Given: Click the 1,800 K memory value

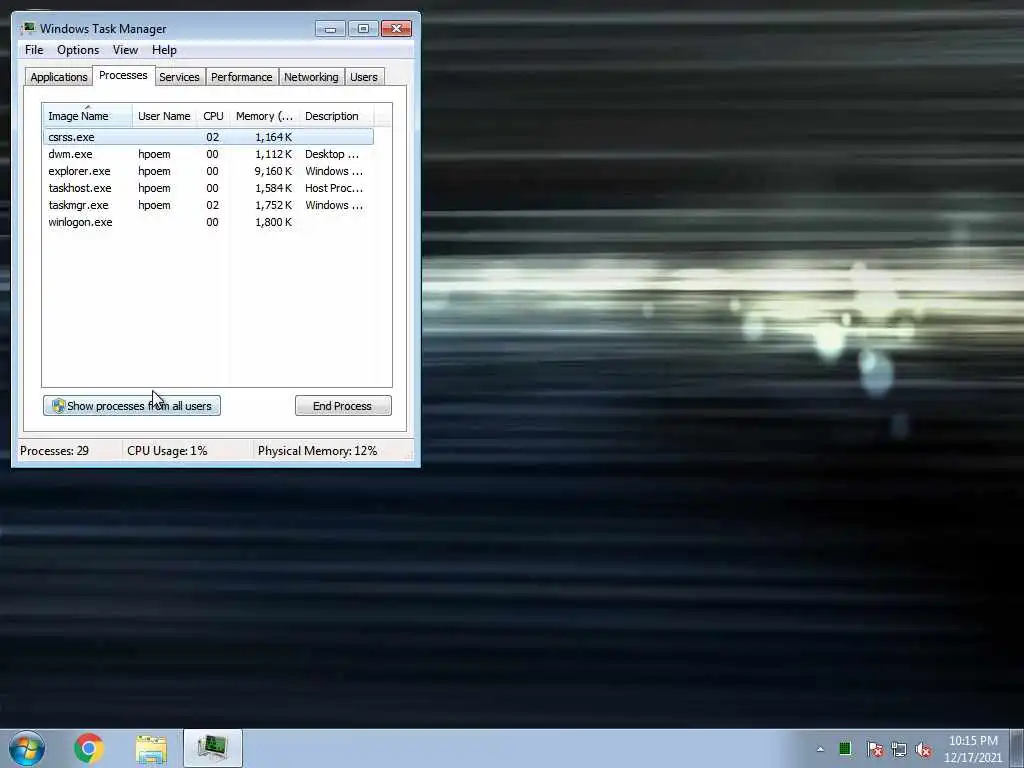Looking at the screenshot, I should tap(273, 222).
